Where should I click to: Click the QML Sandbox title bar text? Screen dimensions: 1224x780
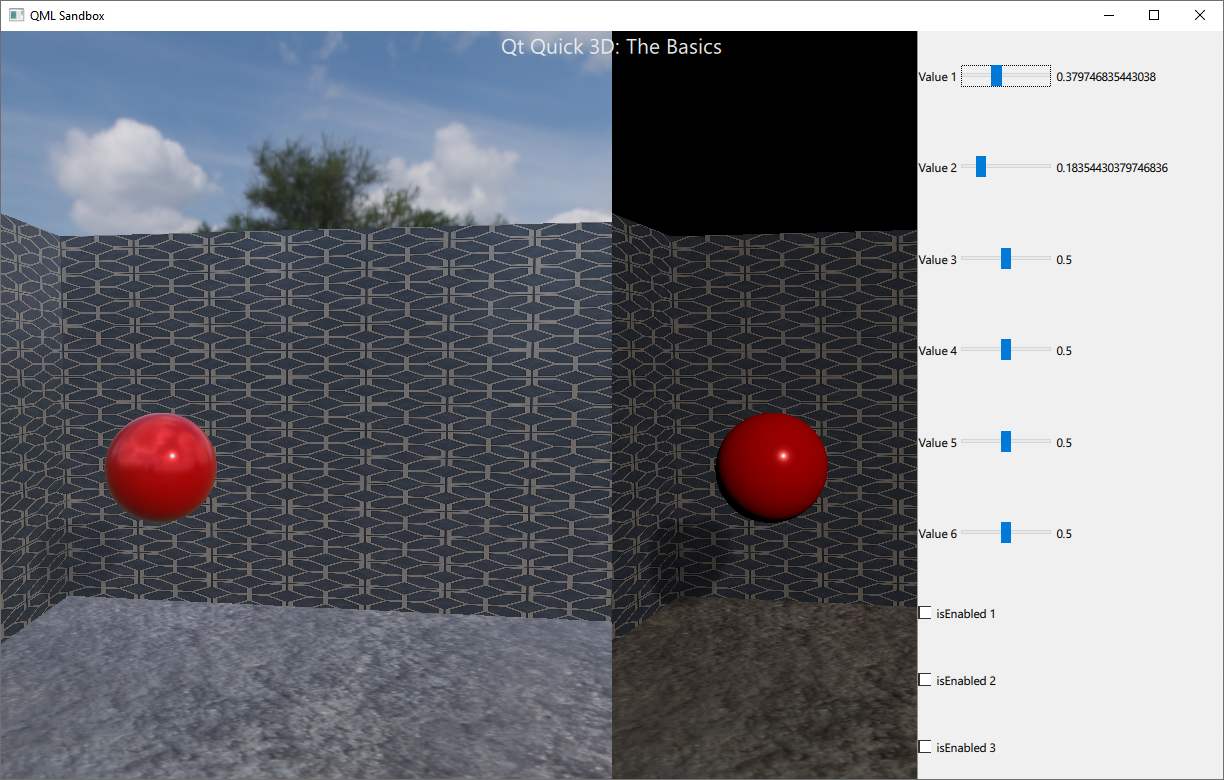tap(67, 16)
